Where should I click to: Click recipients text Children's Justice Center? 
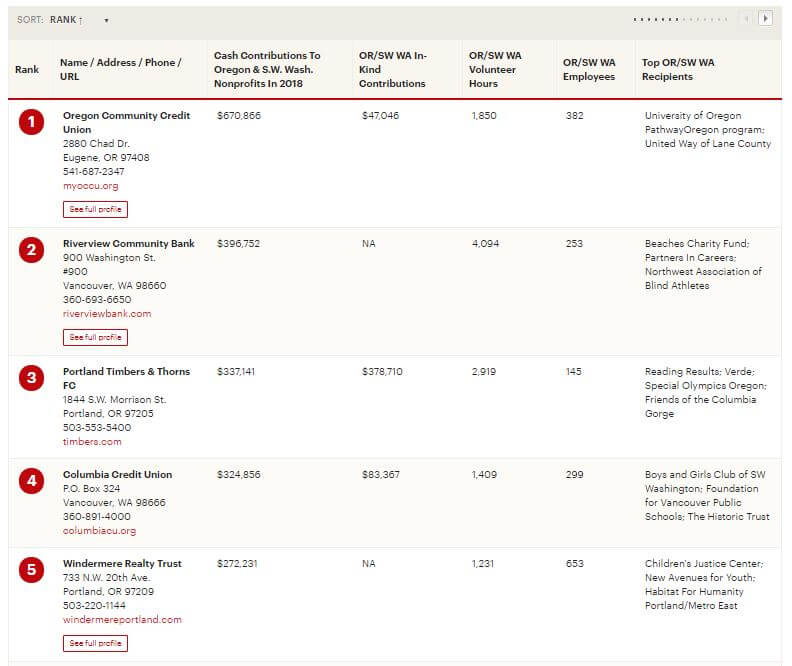[x=704, y=563]
